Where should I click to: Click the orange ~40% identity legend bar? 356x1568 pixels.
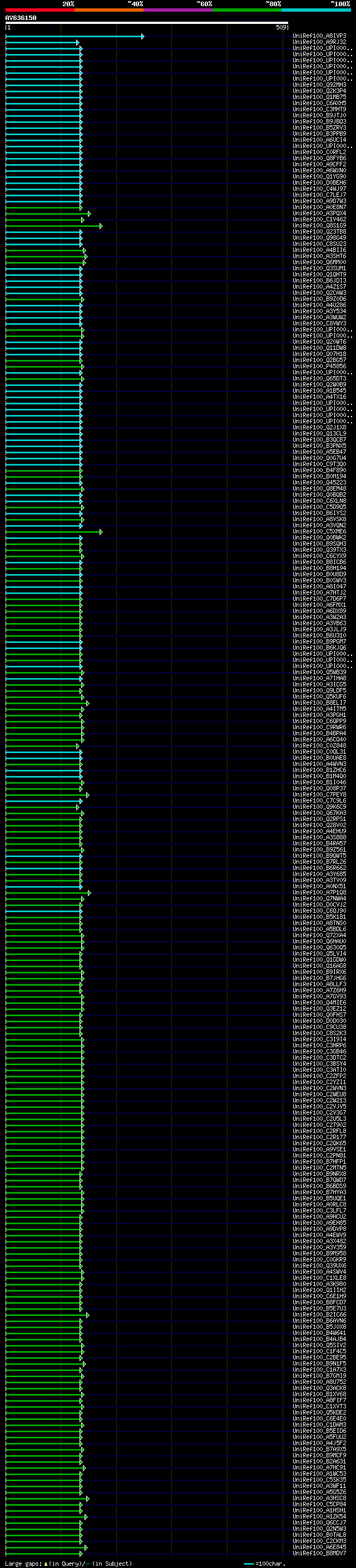109,10
